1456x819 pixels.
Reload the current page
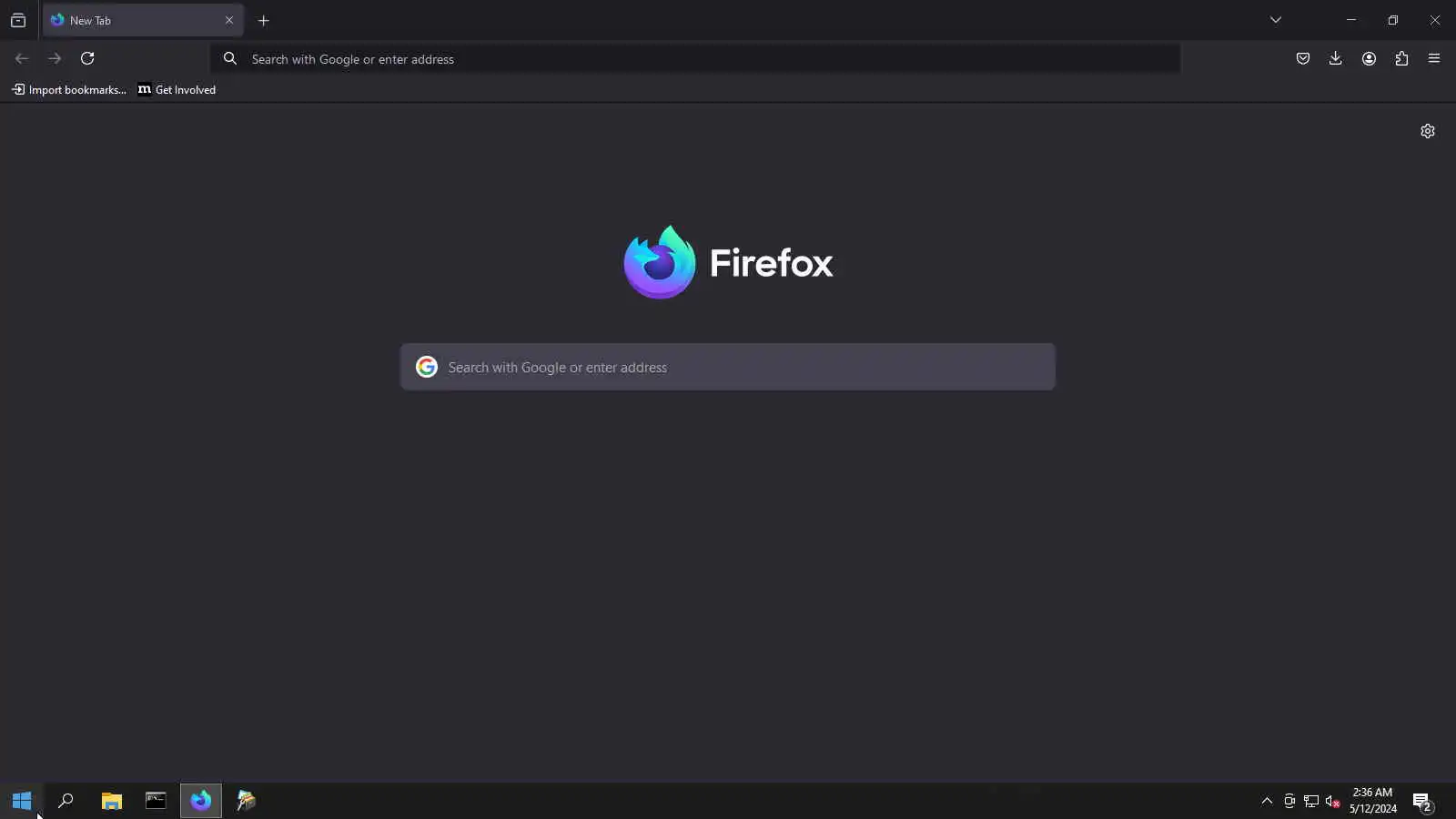point(87,58)
